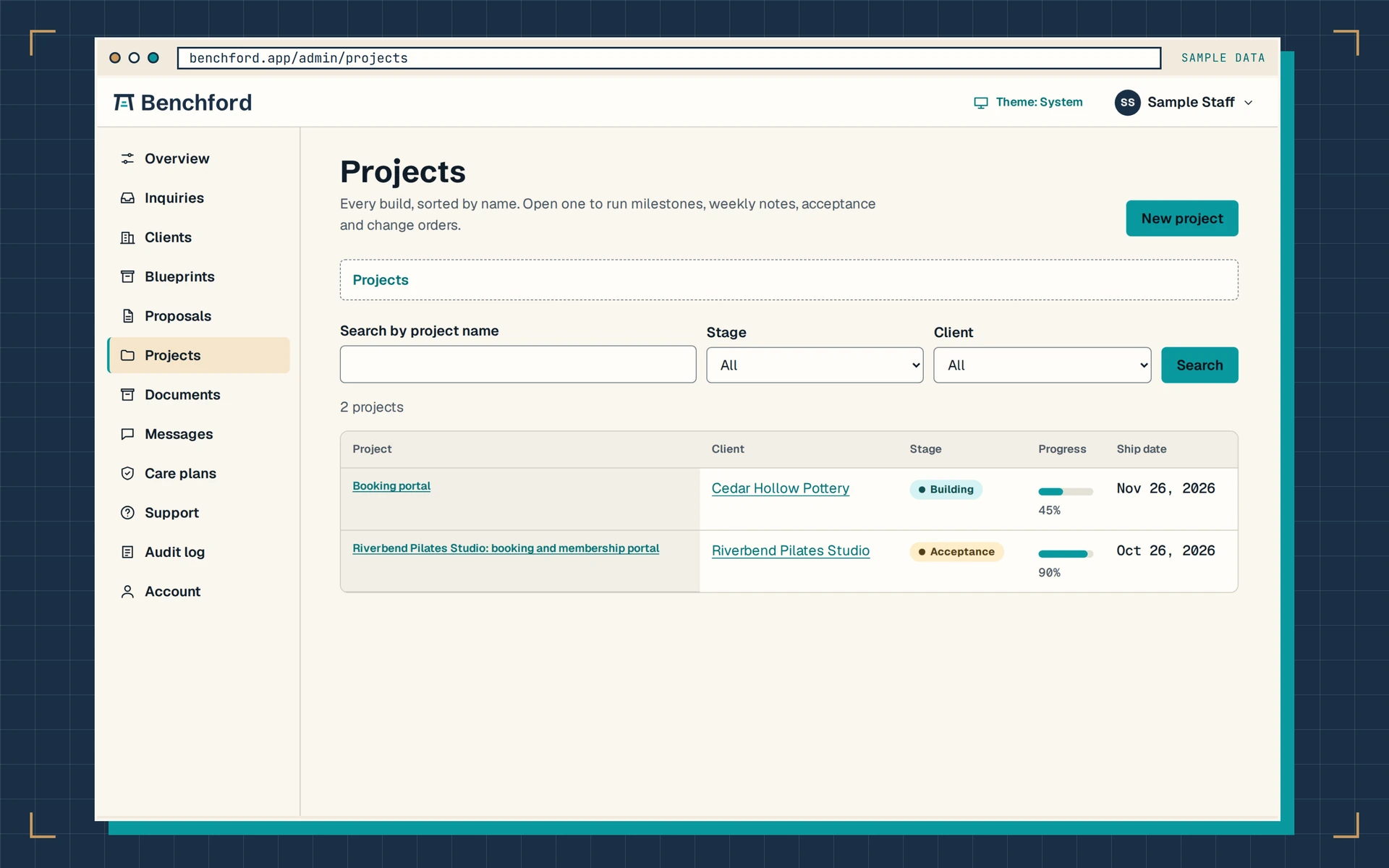The width and height of the screenshot is (1389, 868).
Task: Click the Acceptance stage badge
Action: click(x=956, y=552)
